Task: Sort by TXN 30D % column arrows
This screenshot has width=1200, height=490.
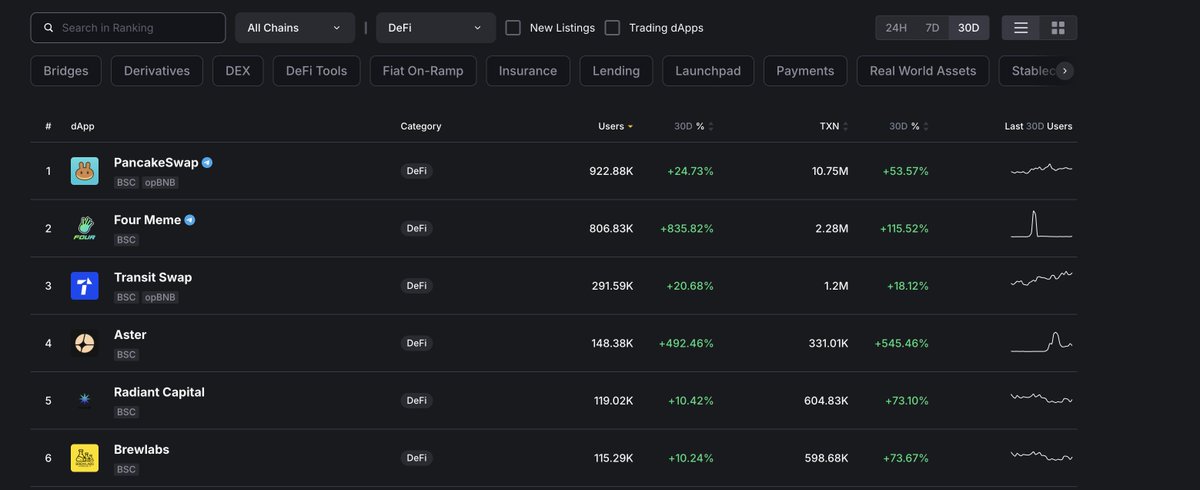Action: [x=926, y=127]
